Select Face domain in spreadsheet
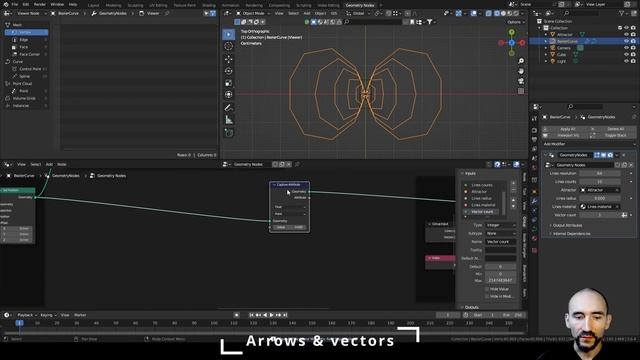The width and height of the screenshot is (640, 360). 26,47
